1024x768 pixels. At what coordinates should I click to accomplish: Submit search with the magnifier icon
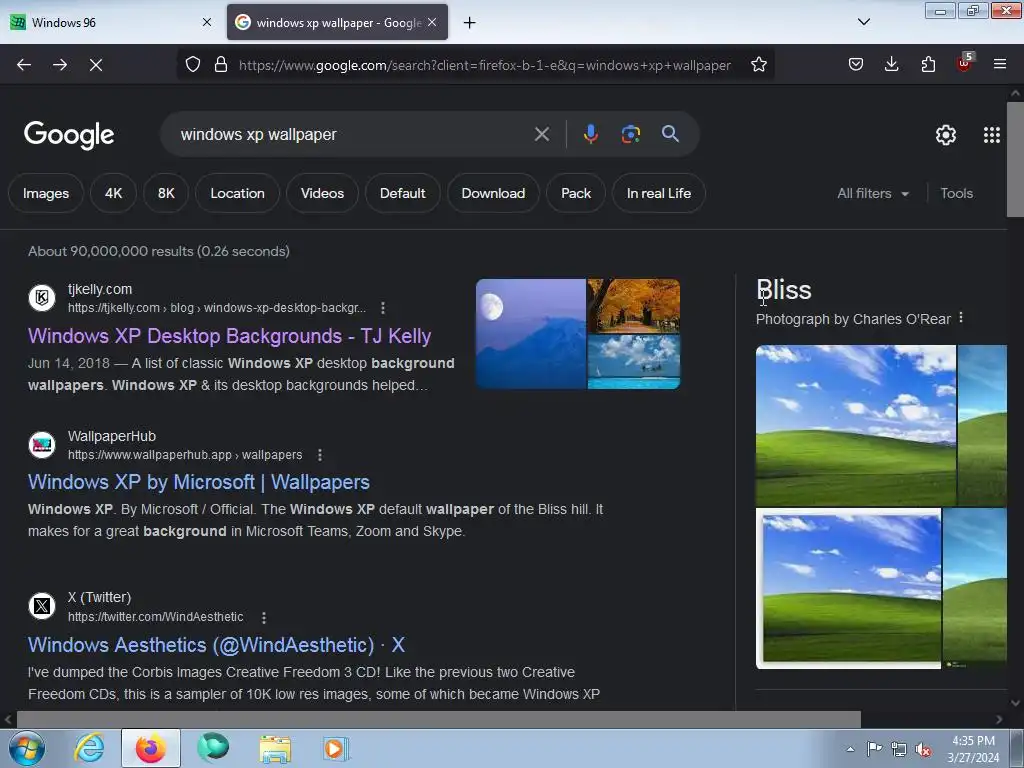click(x=670, y=134)
